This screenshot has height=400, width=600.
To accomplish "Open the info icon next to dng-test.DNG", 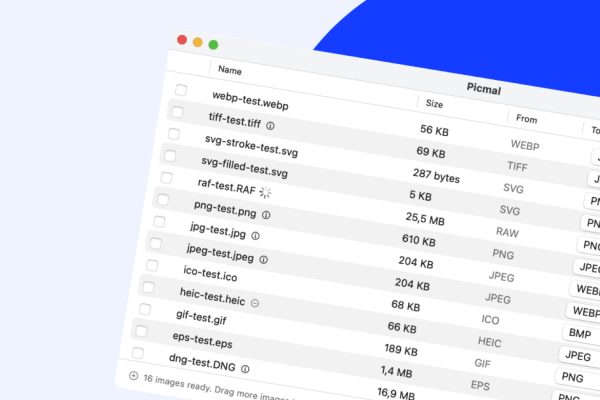I will pos(245,369).
